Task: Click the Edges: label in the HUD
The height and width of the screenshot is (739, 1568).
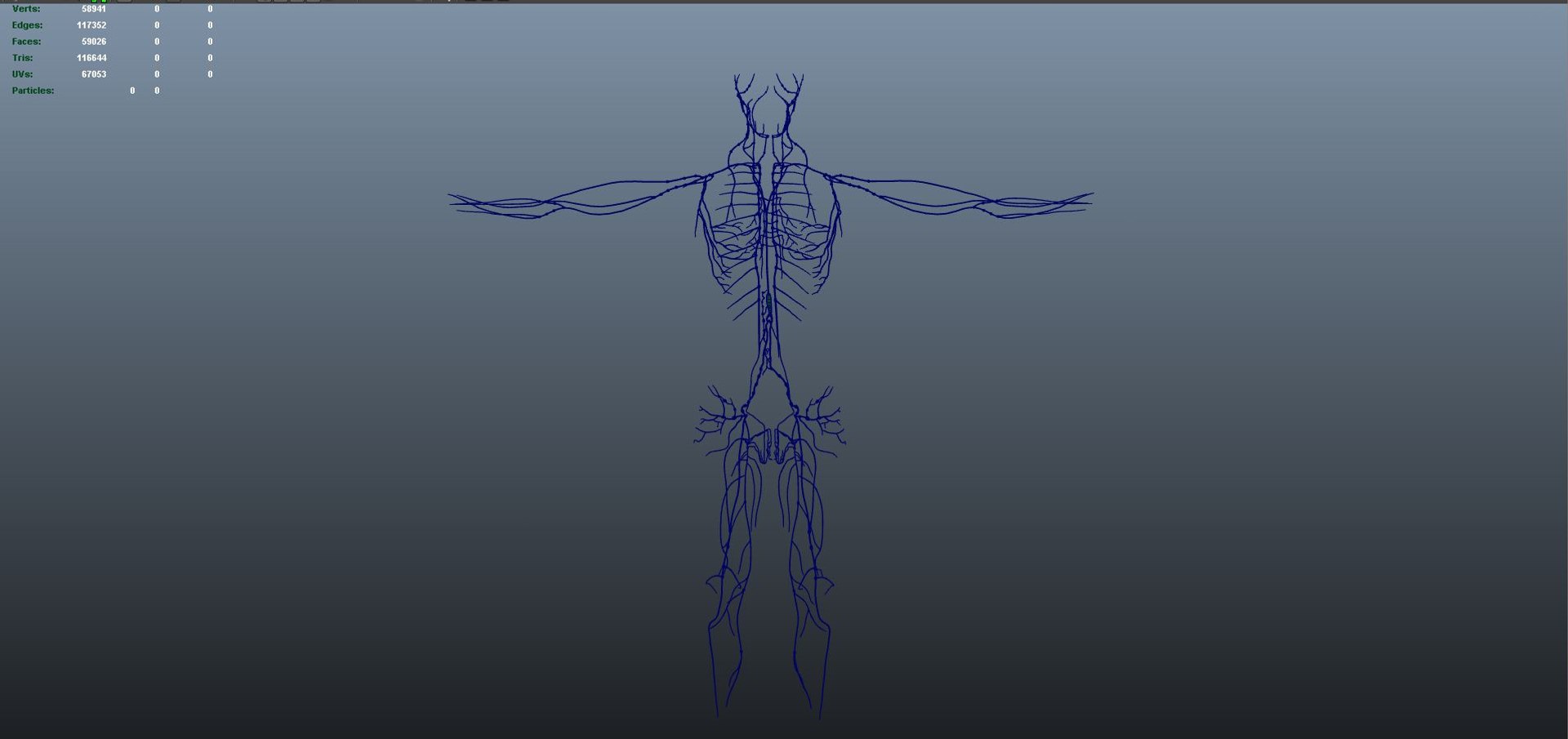Action: (x=27, y=25)
